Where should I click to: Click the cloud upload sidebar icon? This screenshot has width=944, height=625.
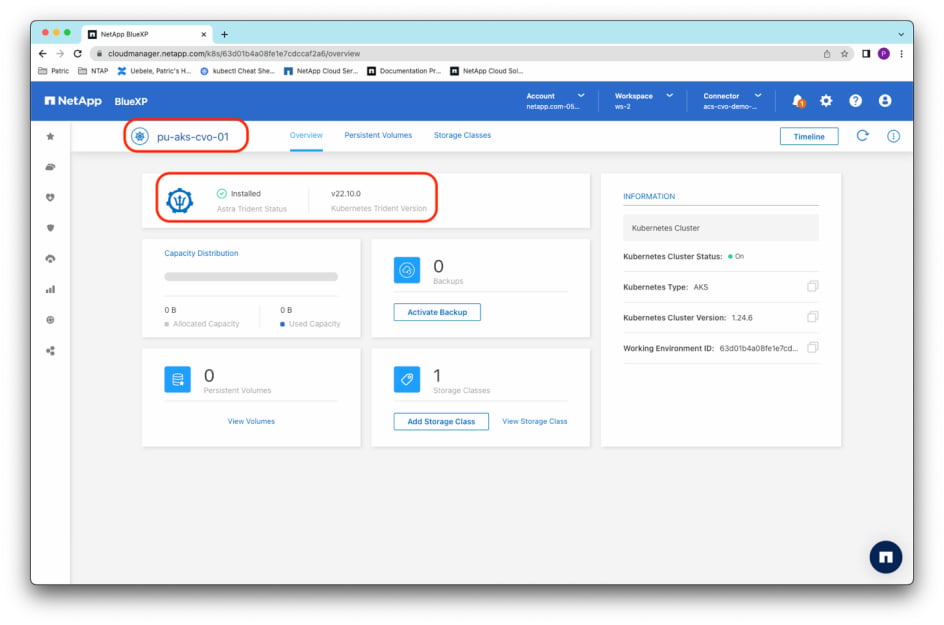pyautogui.click(x=51, y=259)
